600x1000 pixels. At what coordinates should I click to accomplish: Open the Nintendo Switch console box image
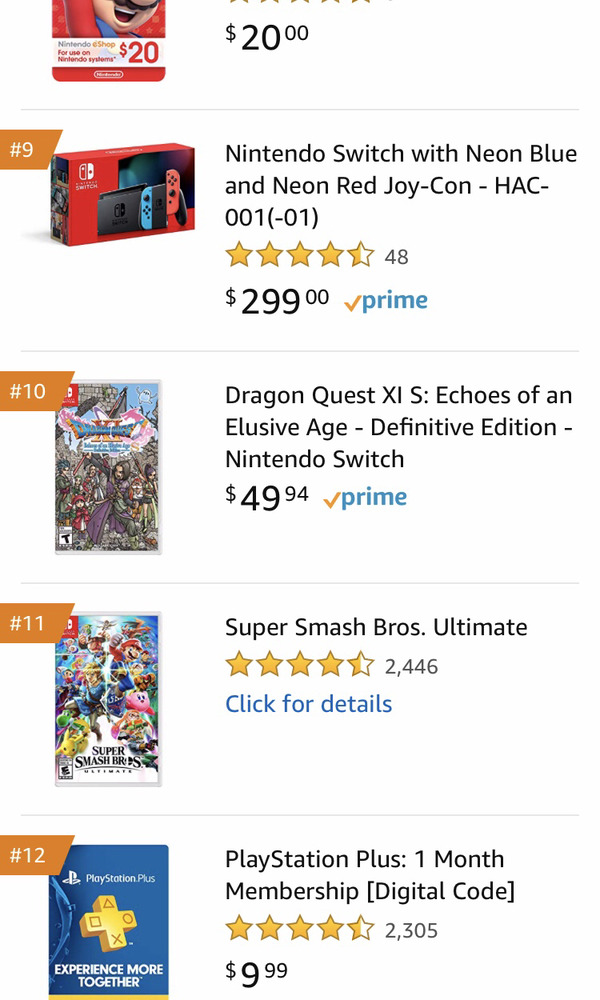click(108, 194)
